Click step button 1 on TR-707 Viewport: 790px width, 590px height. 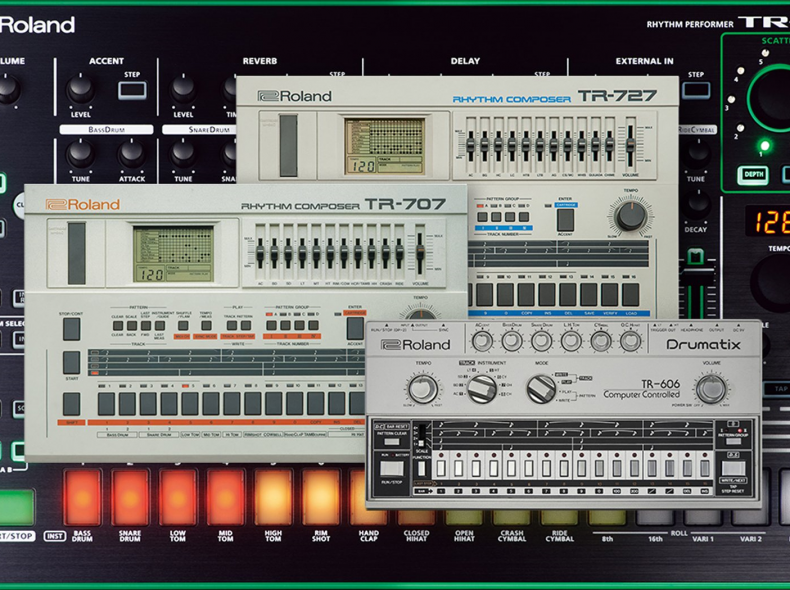(x=106, y=404)
